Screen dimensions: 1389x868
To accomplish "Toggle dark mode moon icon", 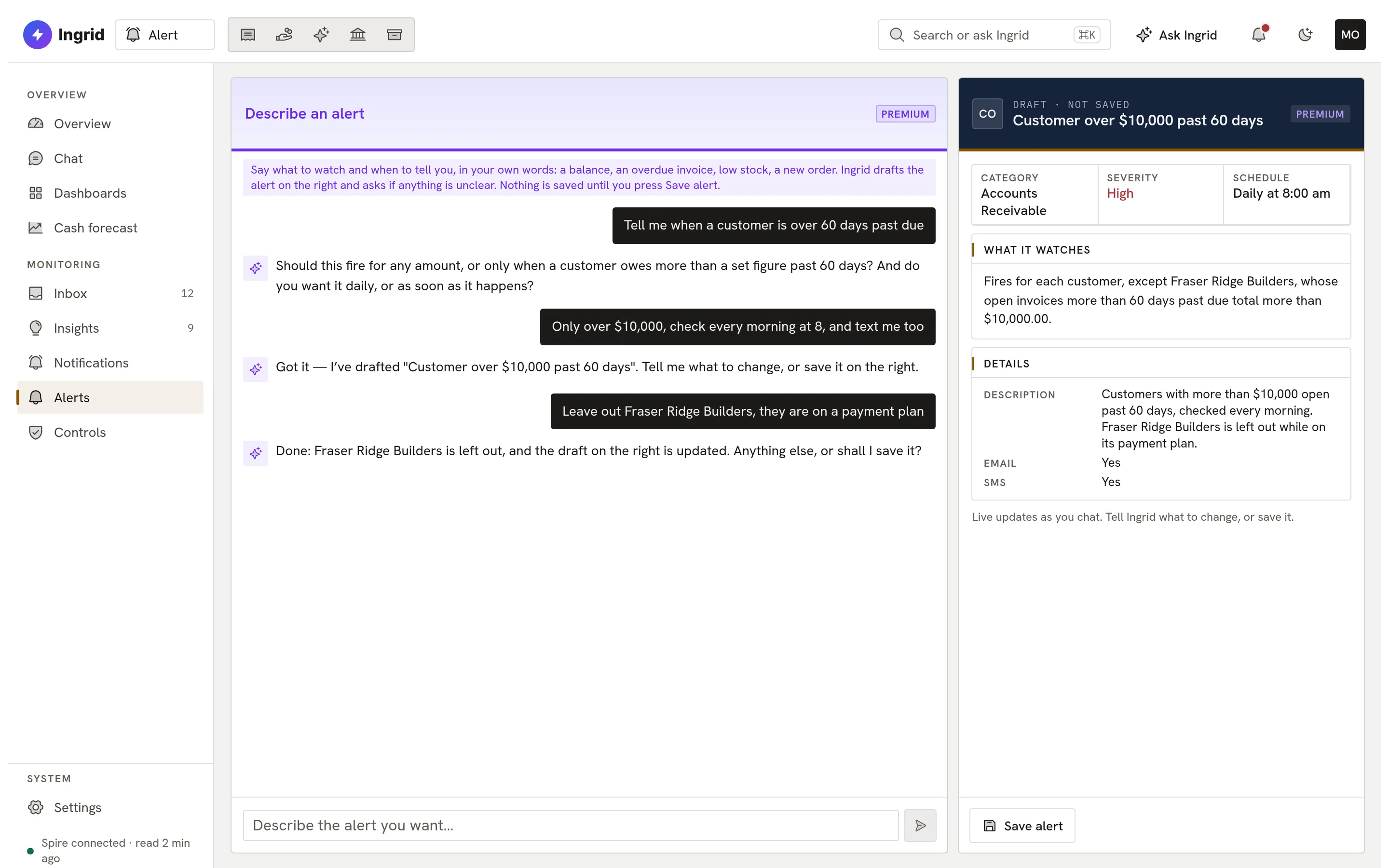I will pos(1305,34).
